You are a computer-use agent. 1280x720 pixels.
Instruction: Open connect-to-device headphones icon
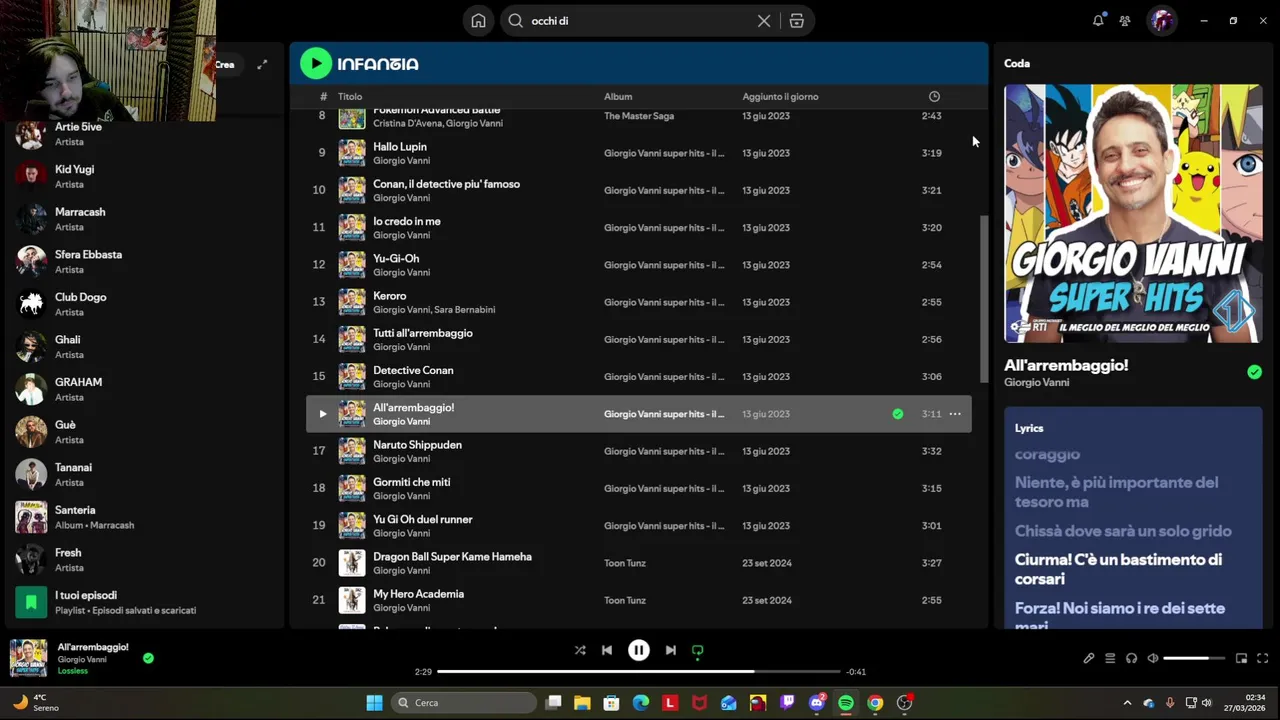1131,658
